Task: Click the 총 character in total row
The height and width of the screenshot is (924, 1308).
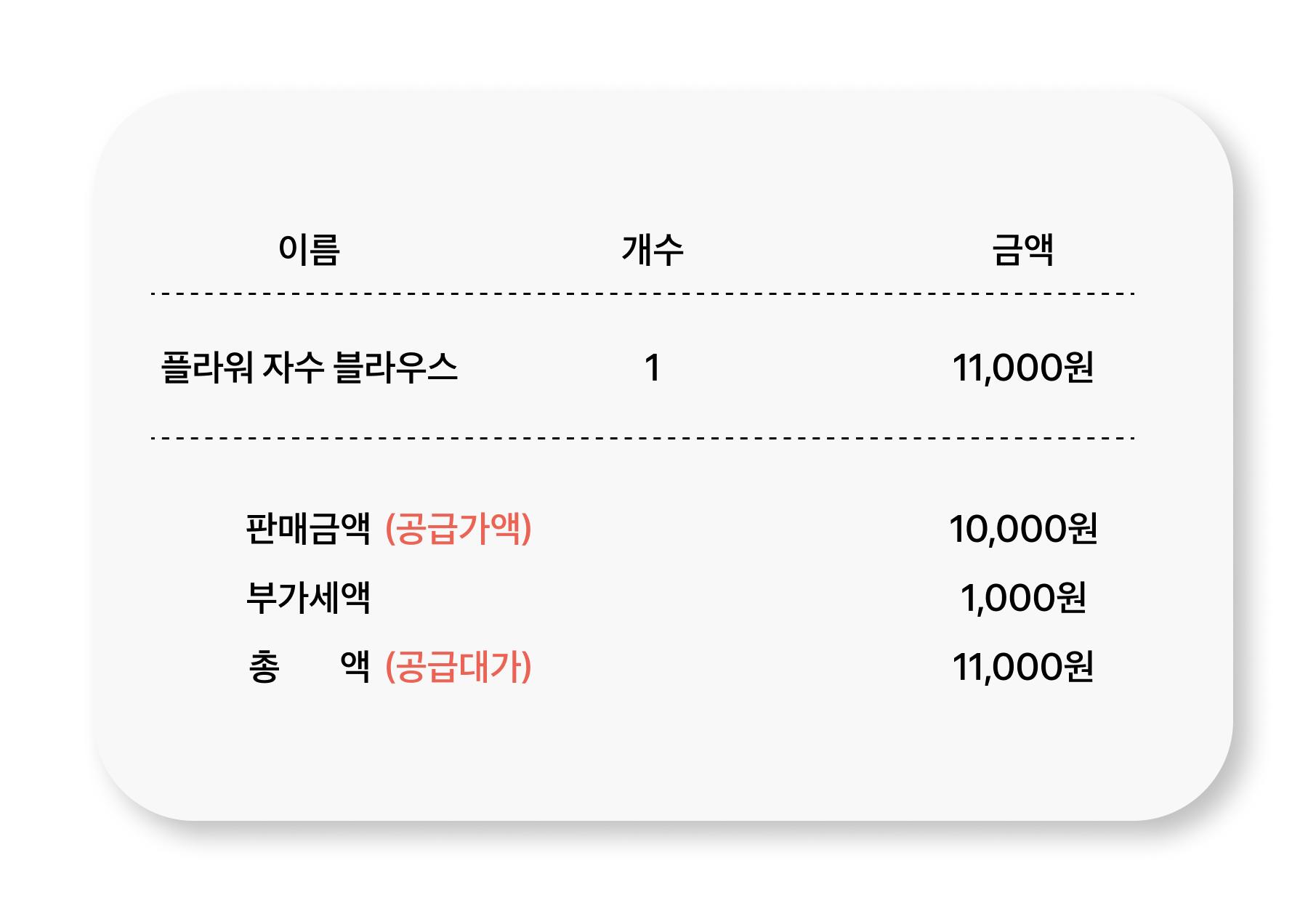Action: click(x=264, y=667)
